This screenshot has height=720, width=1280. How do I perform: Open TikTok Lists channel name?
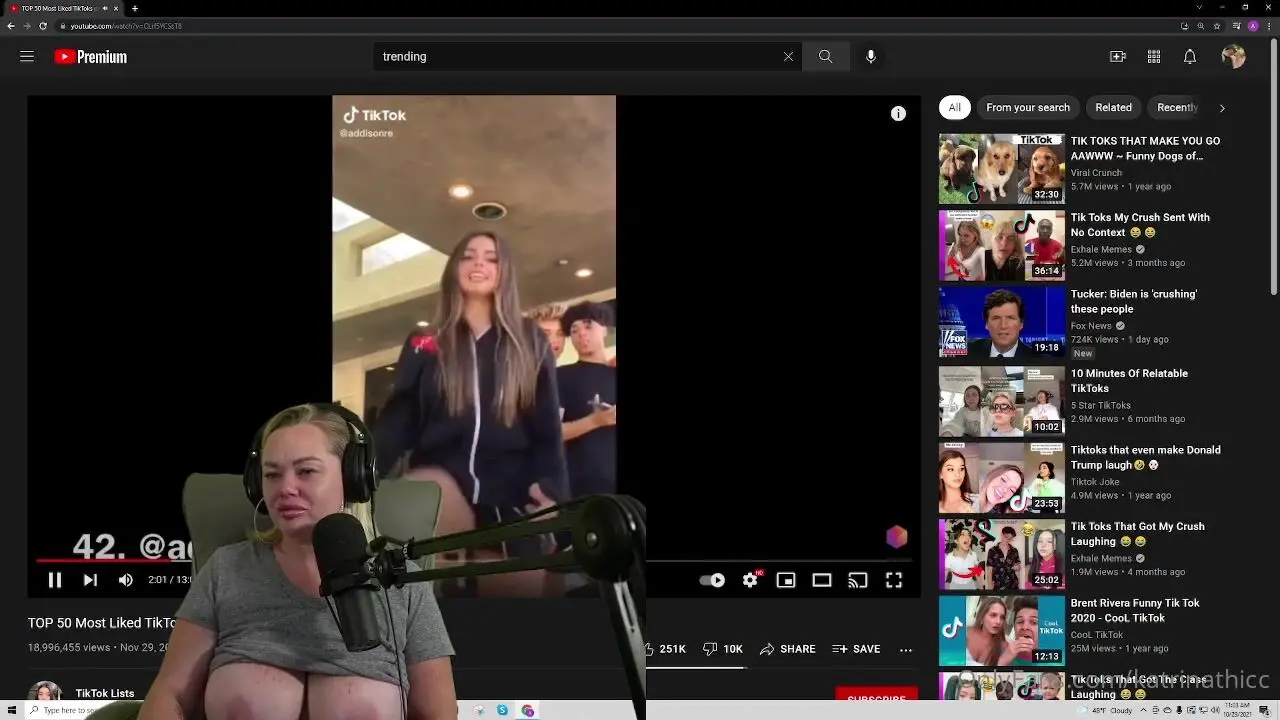point(105,693)
